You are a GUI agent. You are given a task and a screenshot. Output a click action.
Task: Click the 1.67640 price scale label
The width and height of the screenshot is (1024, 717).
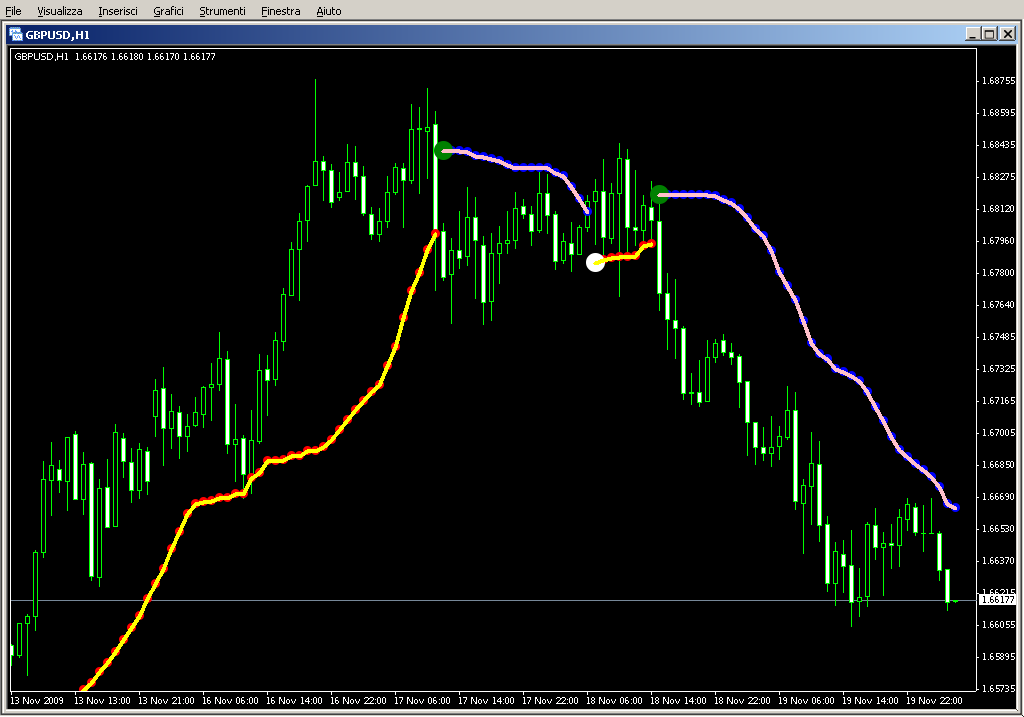pyautogui.click(x=999, y=305)
